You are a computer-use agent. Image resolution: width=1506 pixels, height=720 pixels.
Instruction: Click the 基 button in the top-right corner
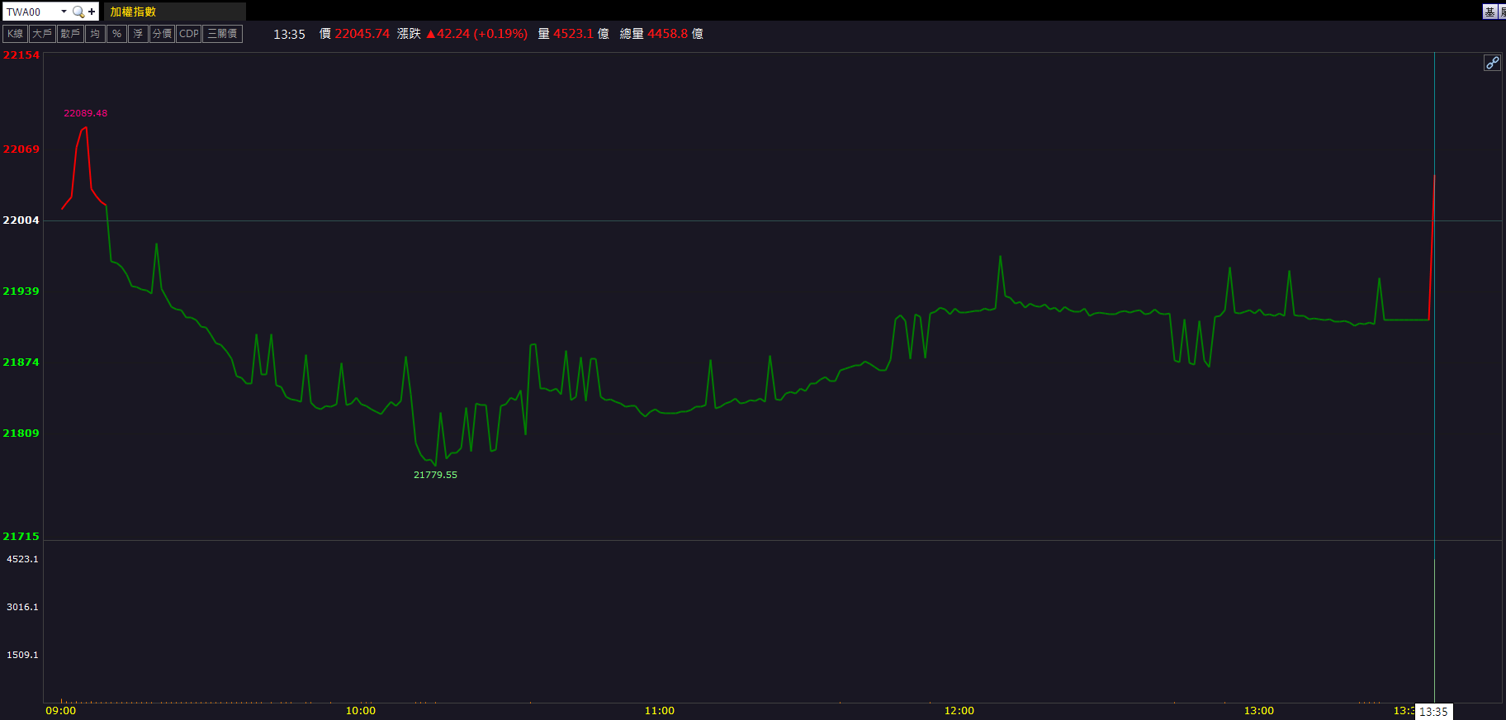[1489, 12]
